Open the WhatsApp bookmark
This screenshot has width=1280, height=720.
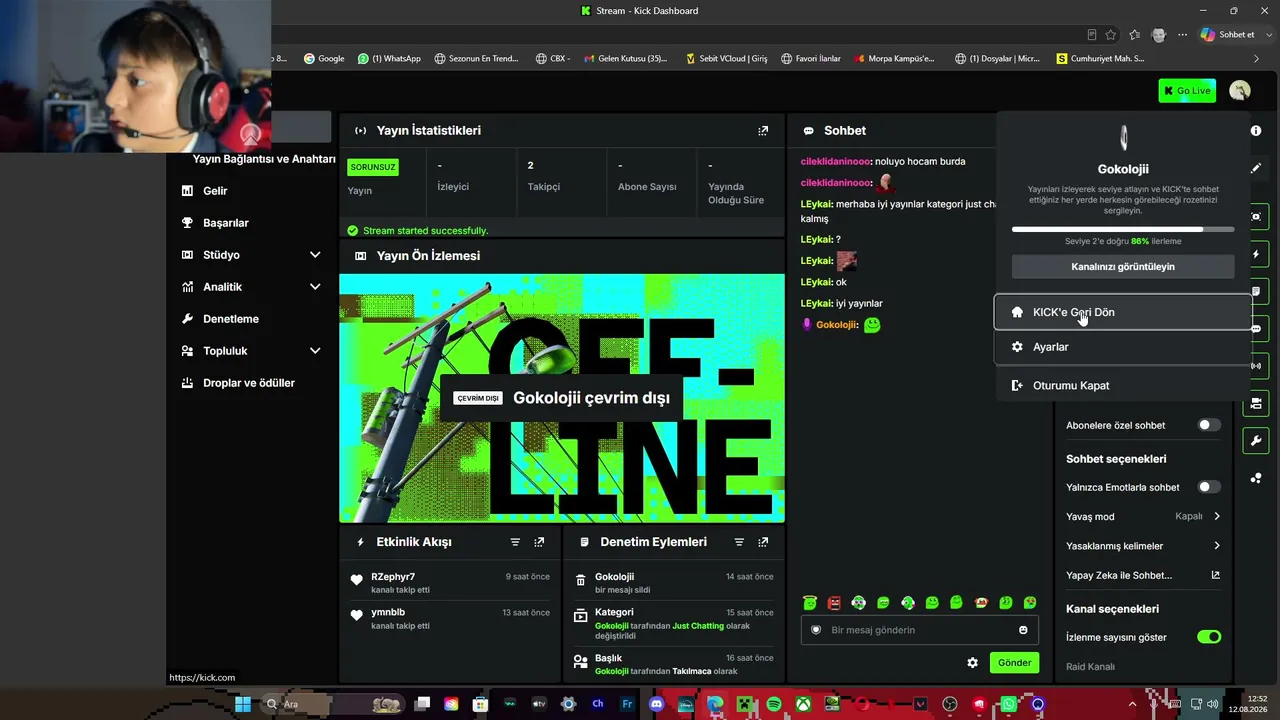coord(389,59)
